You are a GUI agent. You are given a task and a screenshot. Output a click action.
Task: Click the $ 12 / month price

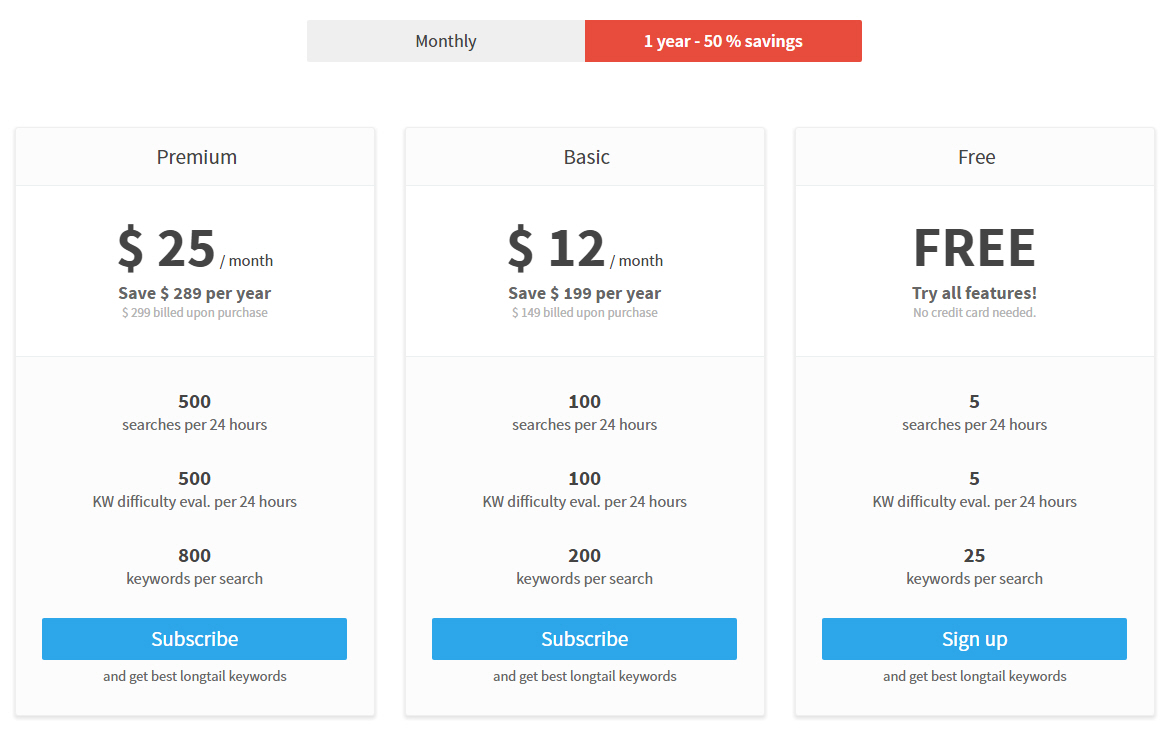(x=585, y=248)
